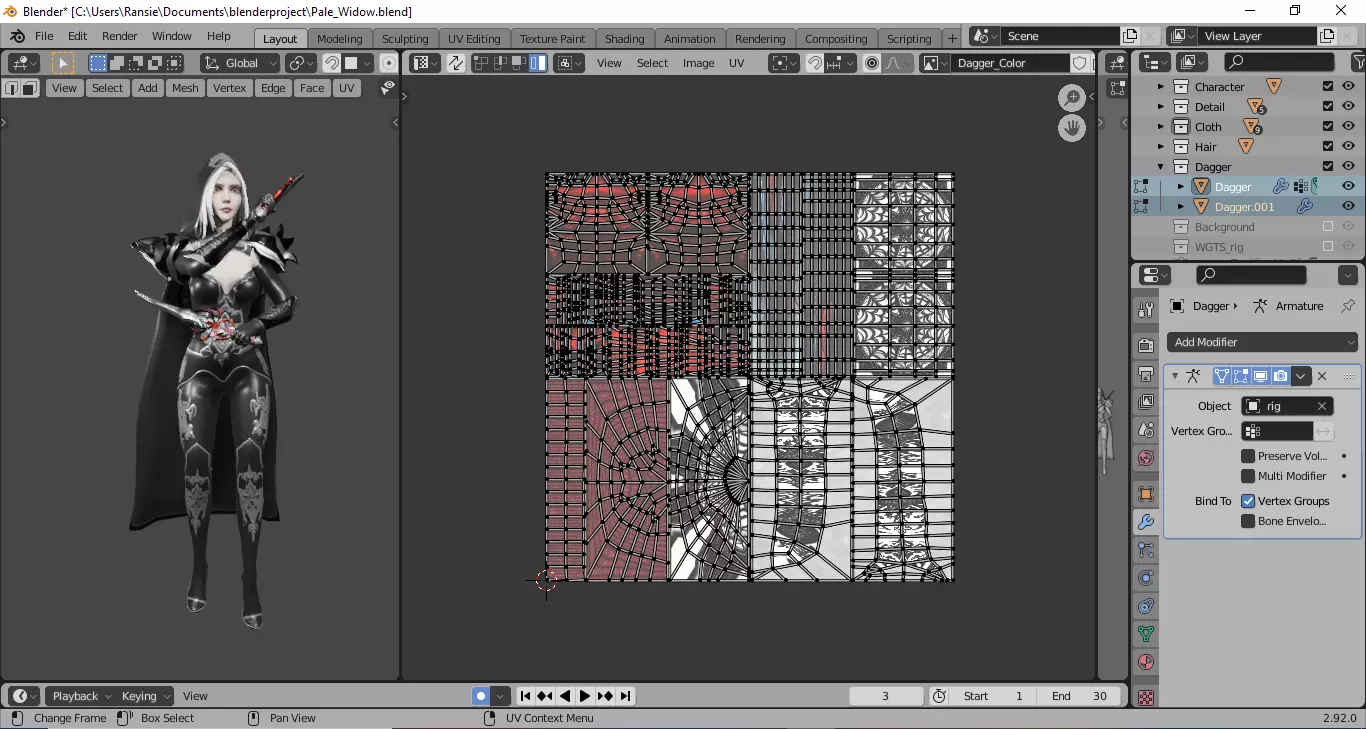Expand the Character collection
This screenshot has height=729, width=1366.
coord(1161,87)
